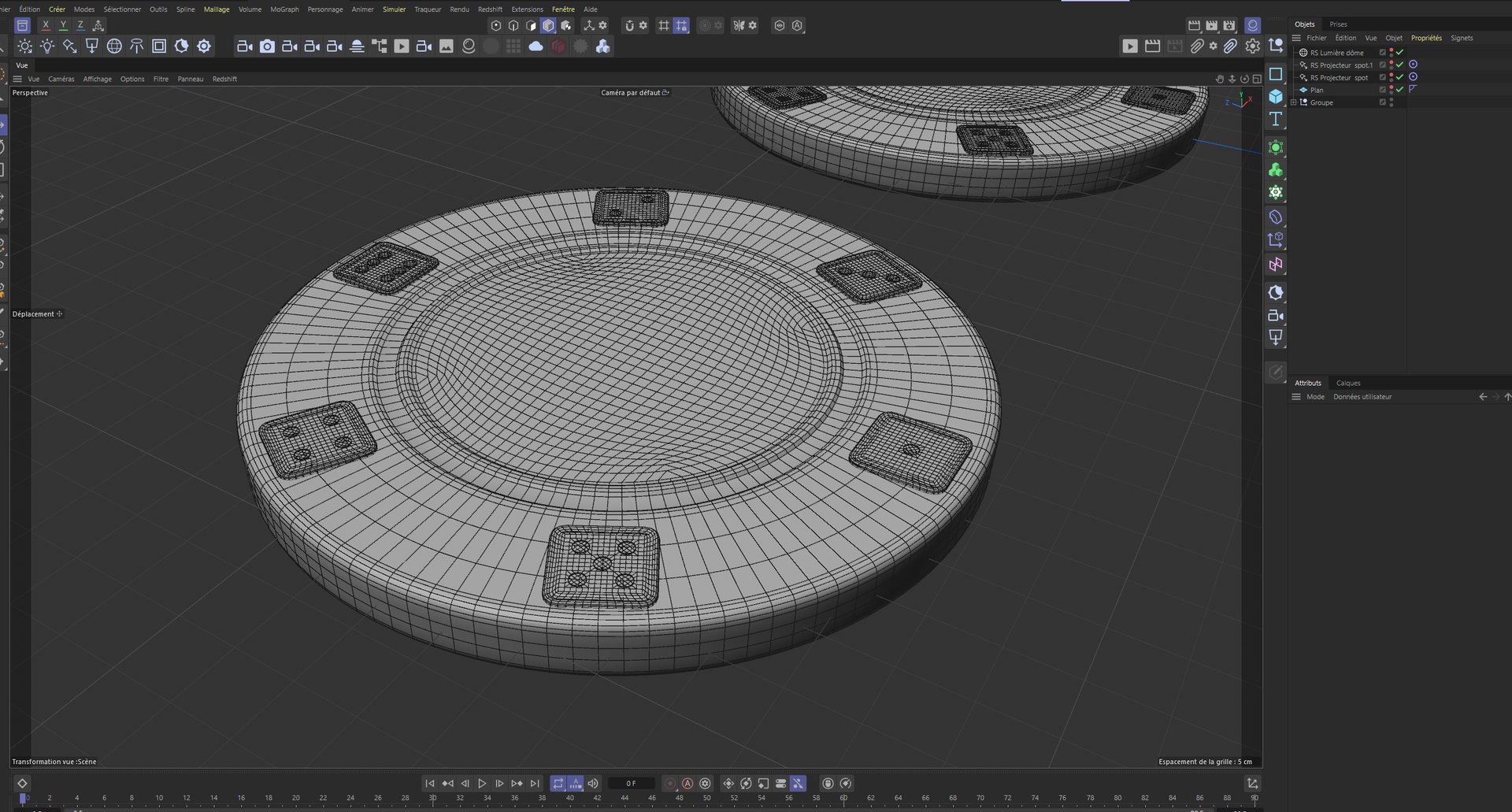Toggle the Y axis lock
The image size is (1512, 812).
point(63,25)
